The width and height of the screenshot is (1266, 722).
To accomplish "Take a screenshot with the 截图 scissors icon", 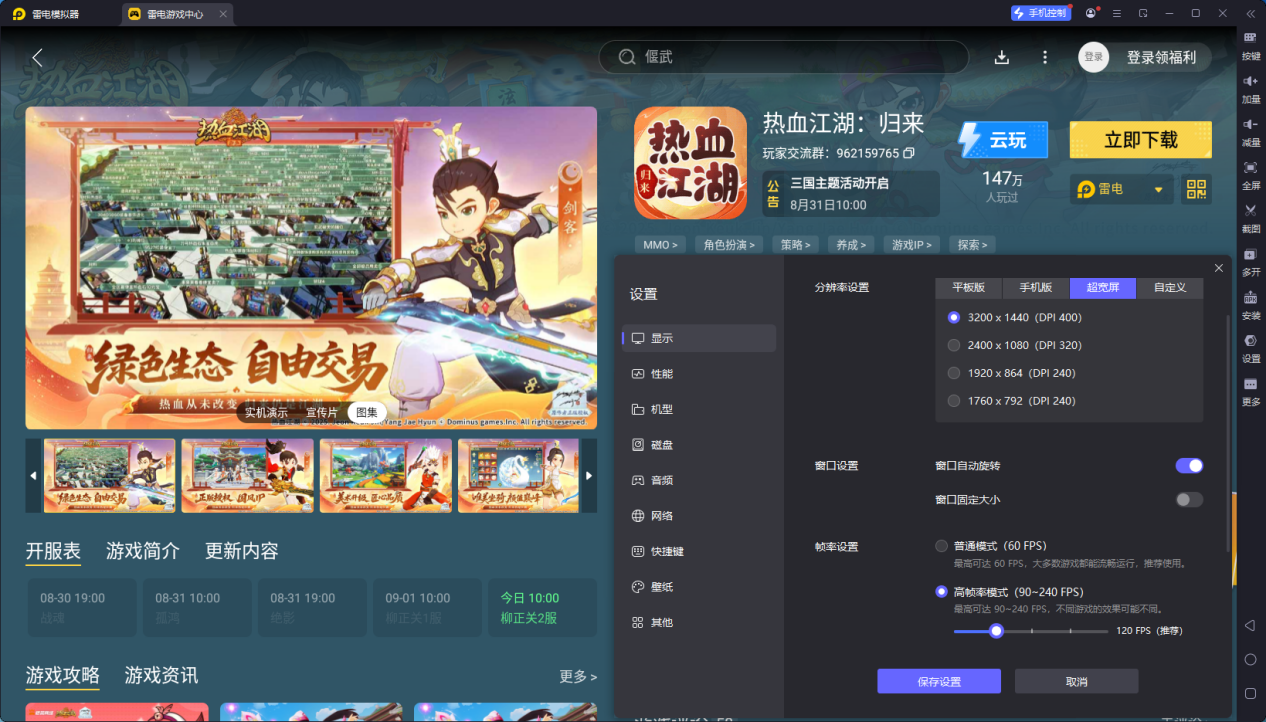I will pos(1250,210).
